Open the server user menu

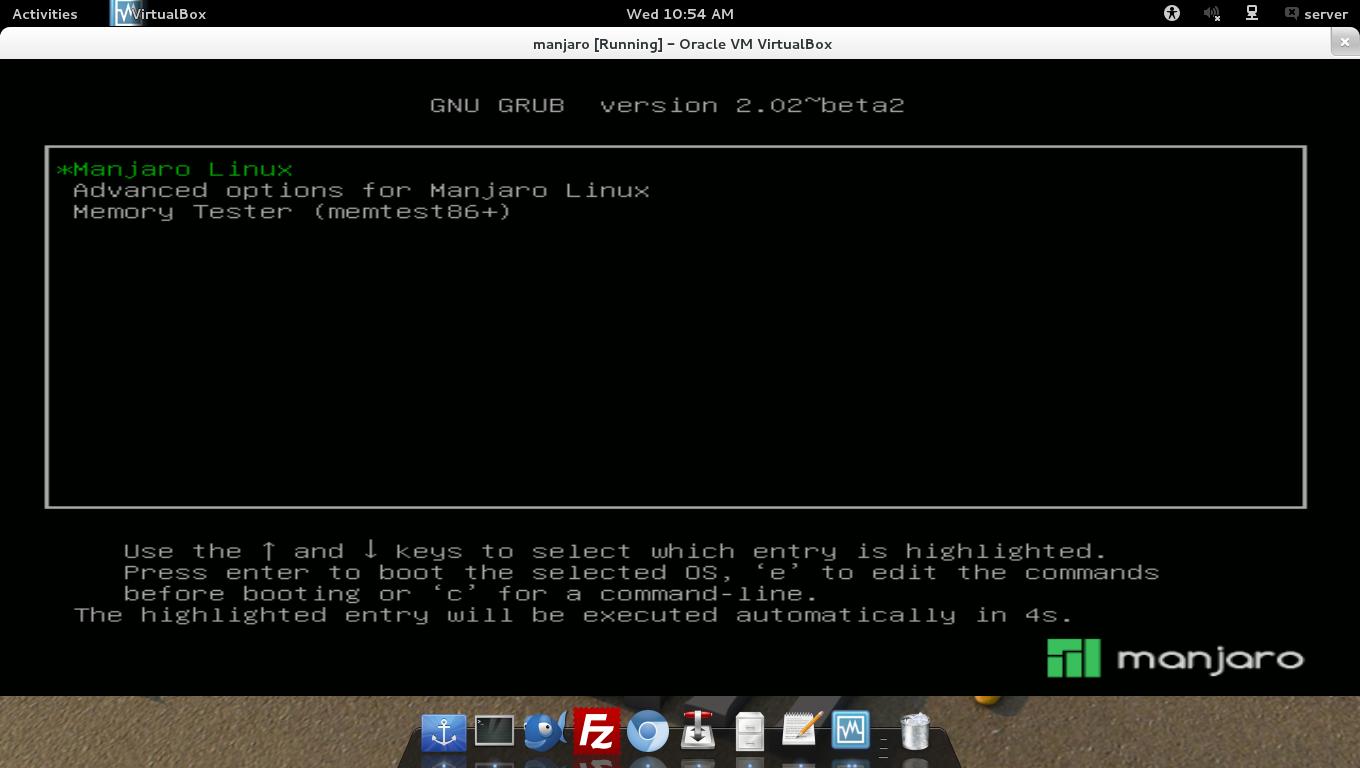pos(1326,14)
